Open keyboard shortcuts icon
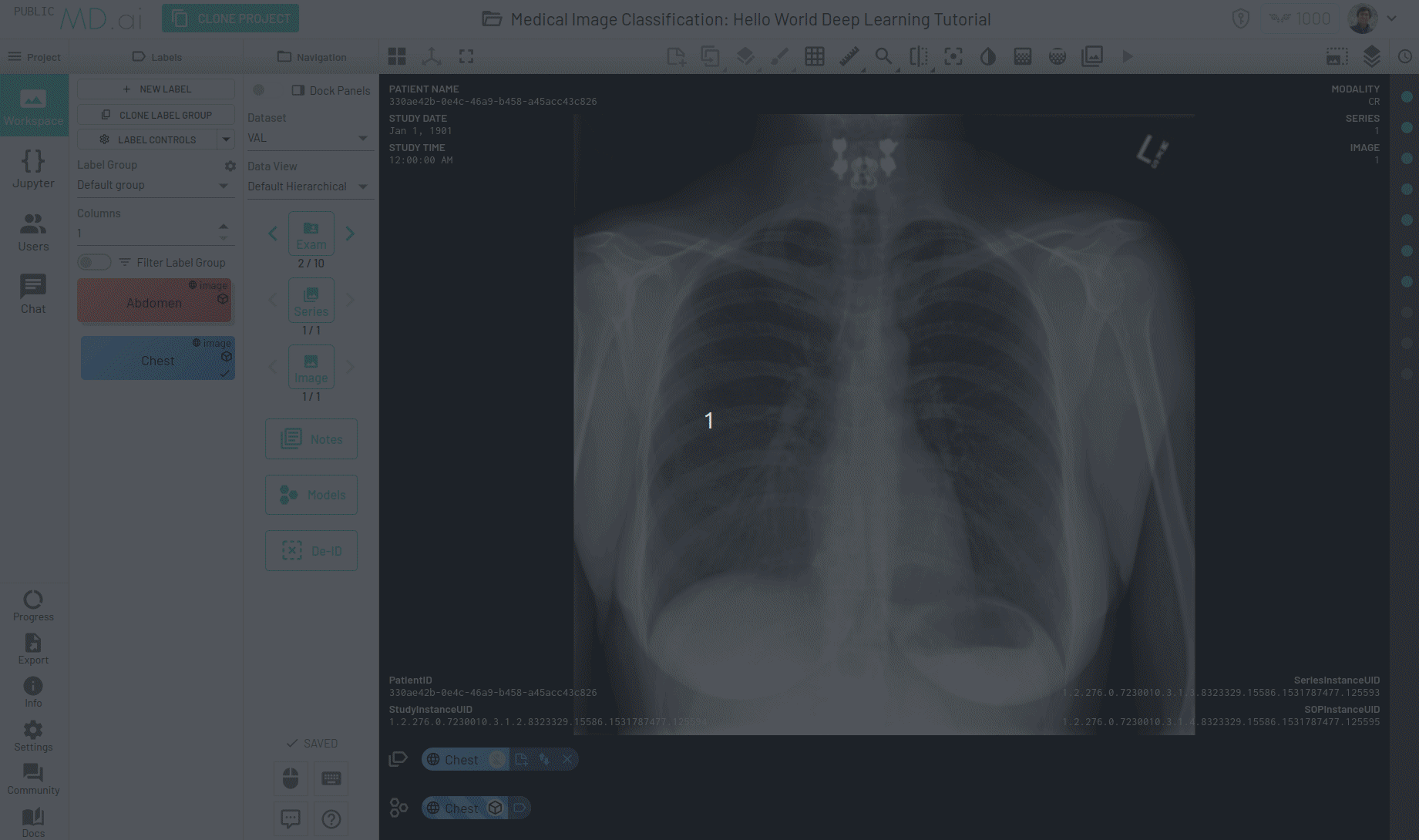Viewport: 1419px width, 840px height. tap(331, 778)
